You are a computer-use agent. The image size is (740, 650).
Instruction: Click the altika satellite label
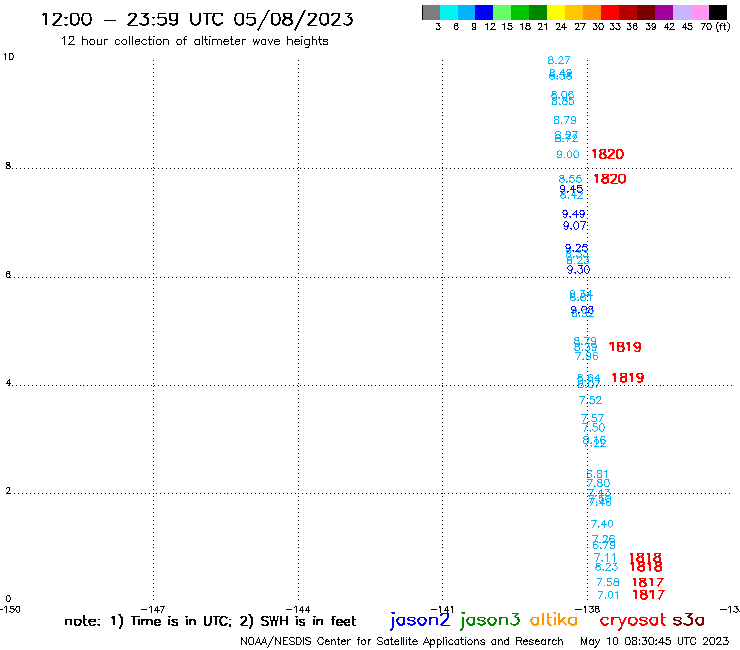point(554,620)
